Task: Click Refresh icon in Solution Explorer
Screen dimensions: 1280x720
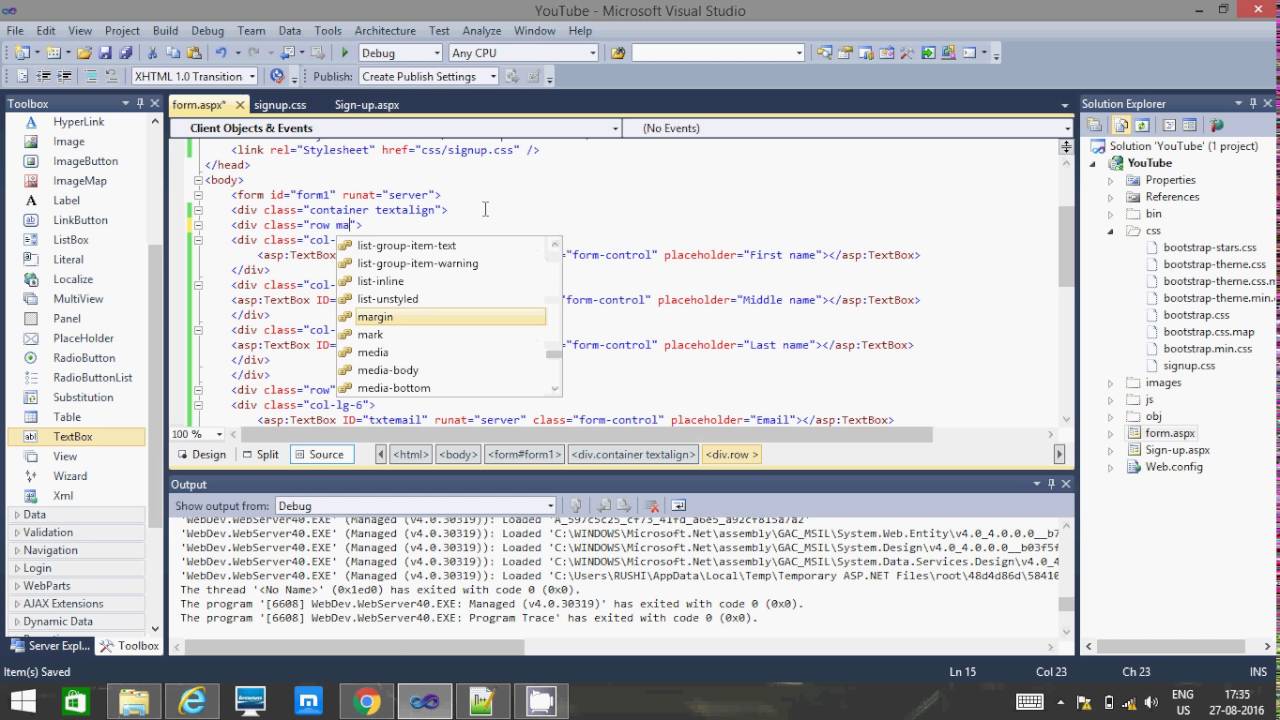Action: coord(1142,125)
